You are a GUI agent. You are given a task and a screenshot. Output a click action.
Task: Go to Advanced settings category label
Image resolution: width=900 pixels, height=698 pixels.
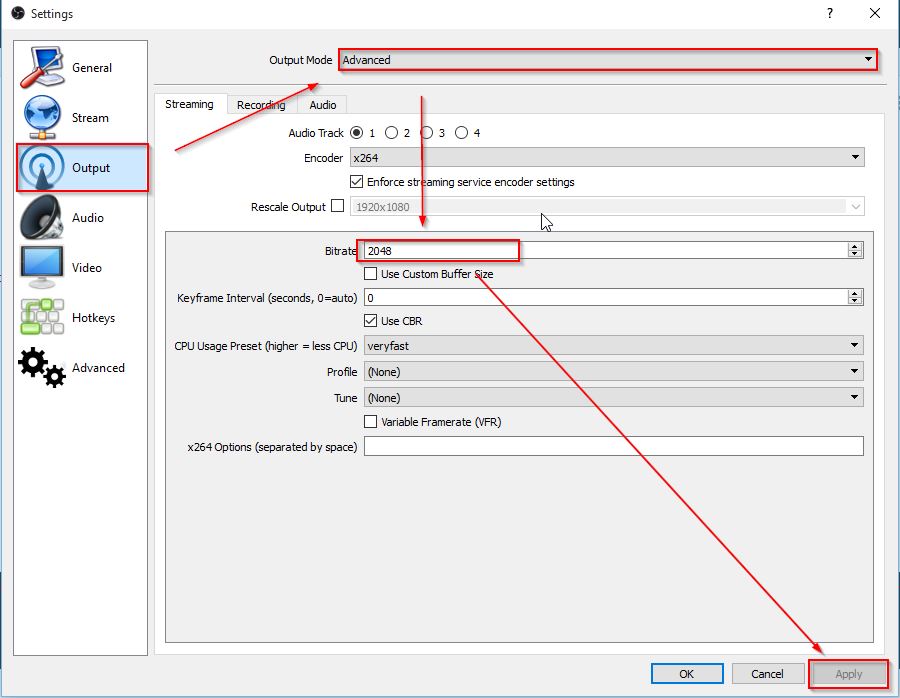98,367
